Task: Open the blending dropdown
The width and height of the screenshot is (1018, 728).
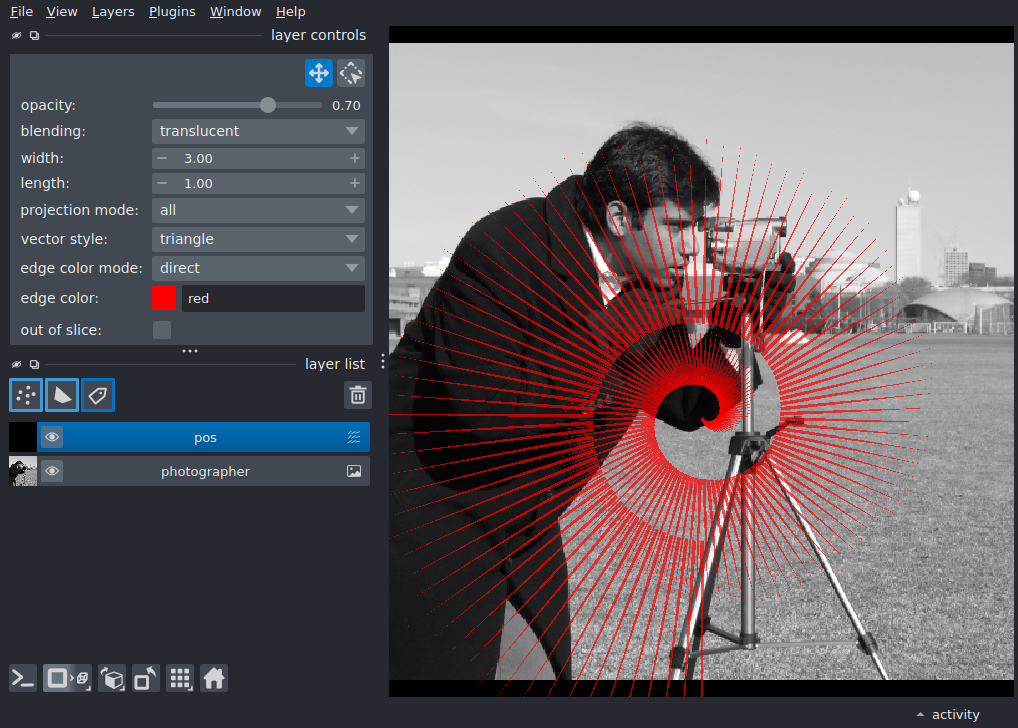Action: [258, 131]
